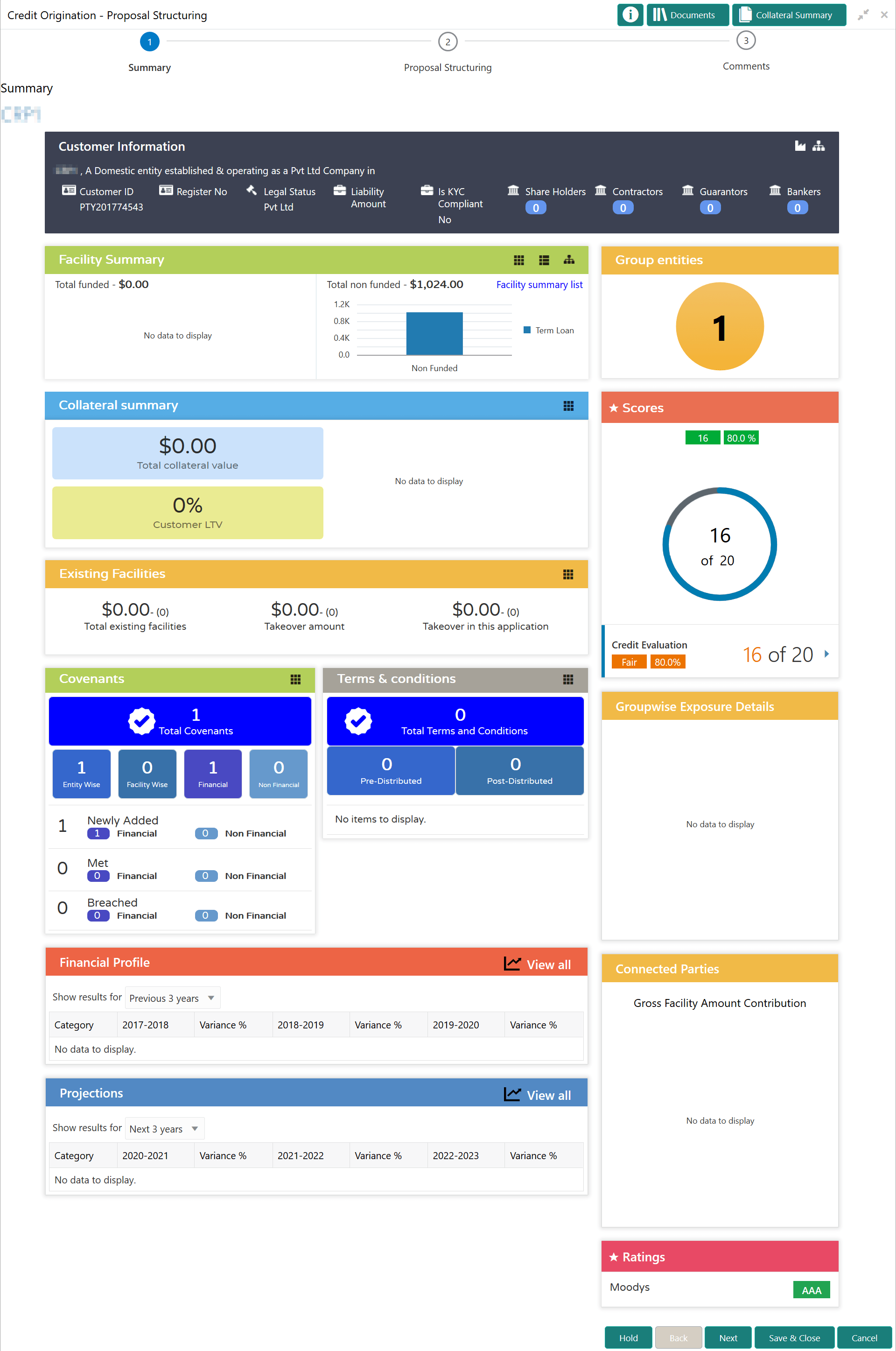Open the Documents panel
The height and width of the screenshot is (1351, 896).
[686, 15]
